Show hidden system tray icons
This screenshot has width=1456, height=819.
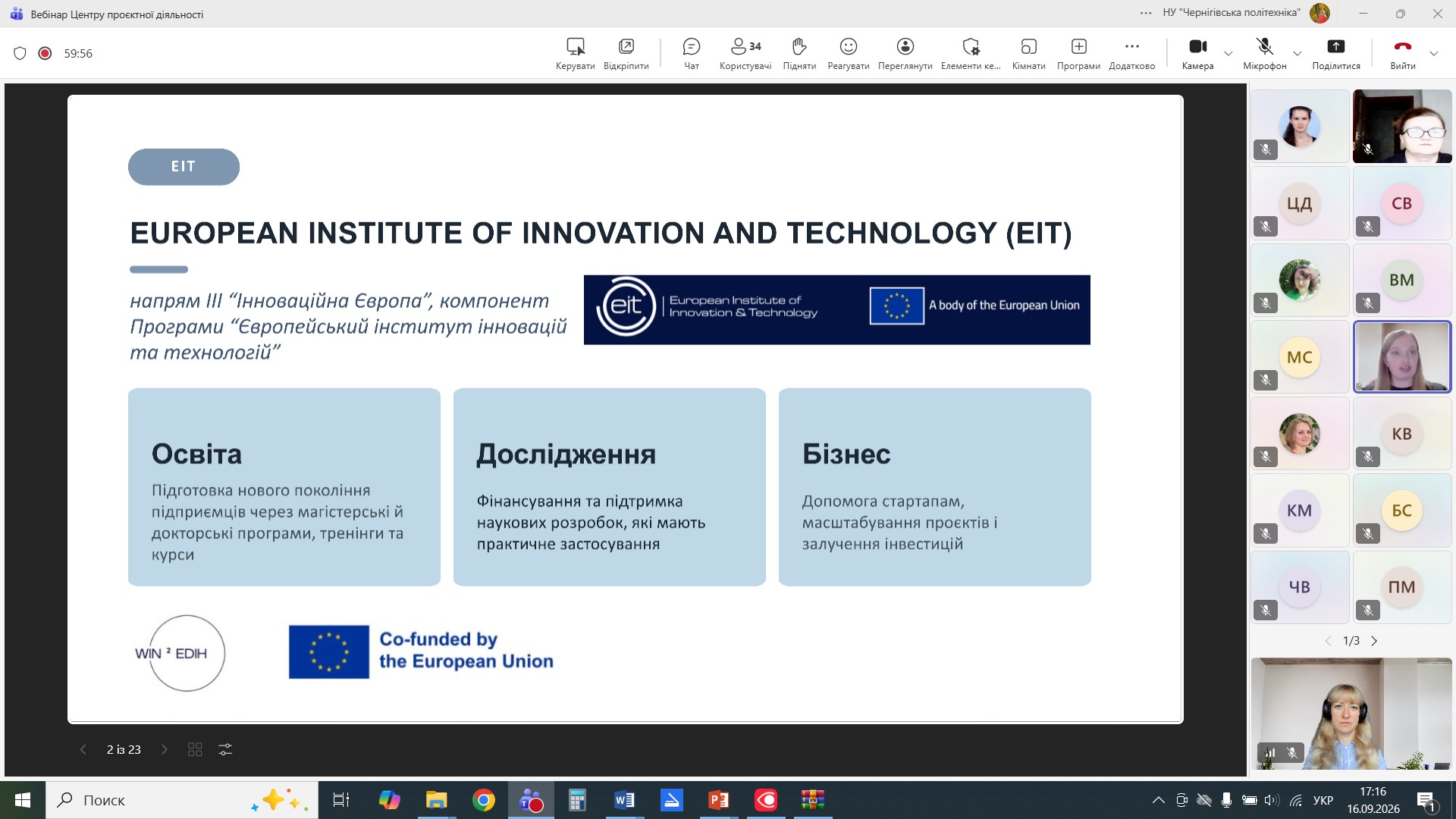point(1158,800)
